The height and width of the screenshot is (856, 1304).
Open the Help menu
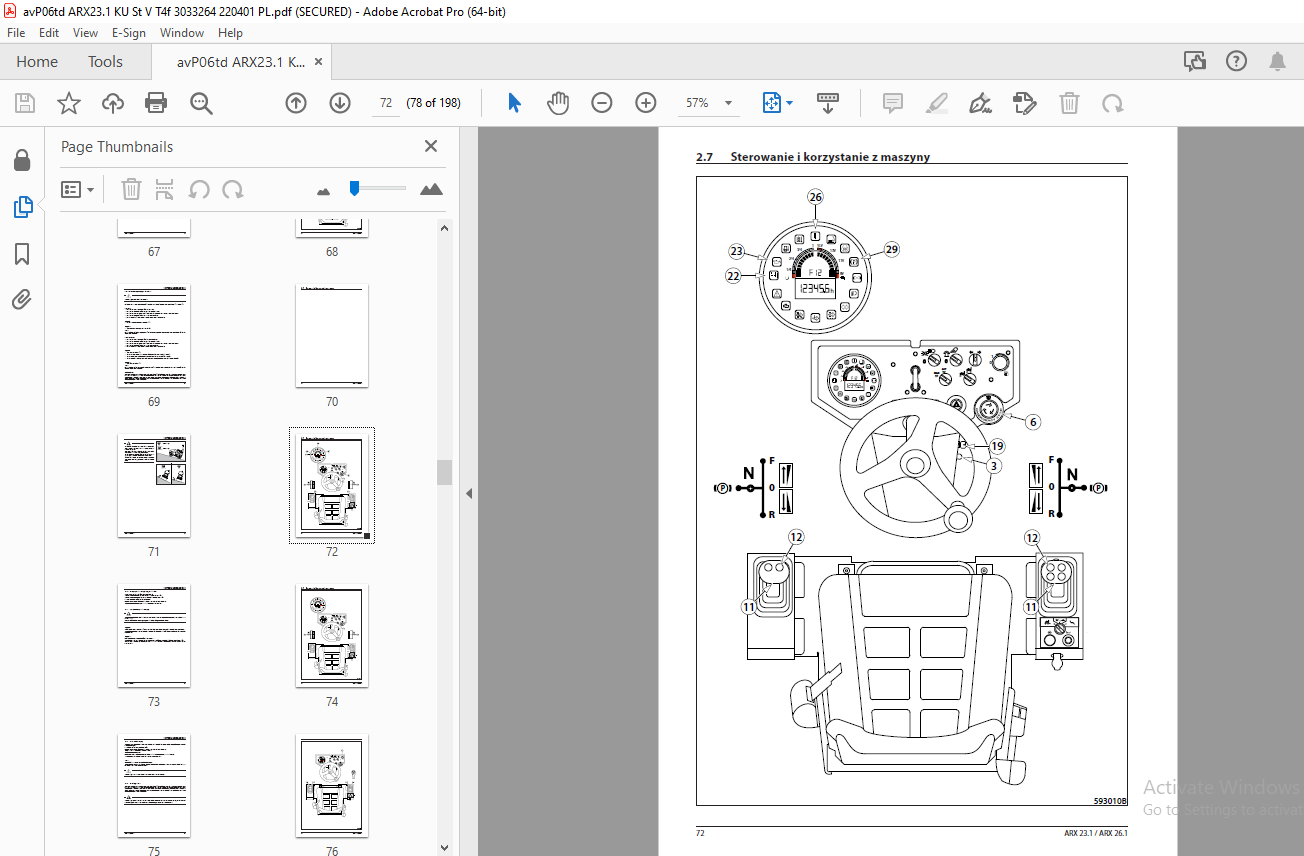pyautogui.click(x=230, y=32)
